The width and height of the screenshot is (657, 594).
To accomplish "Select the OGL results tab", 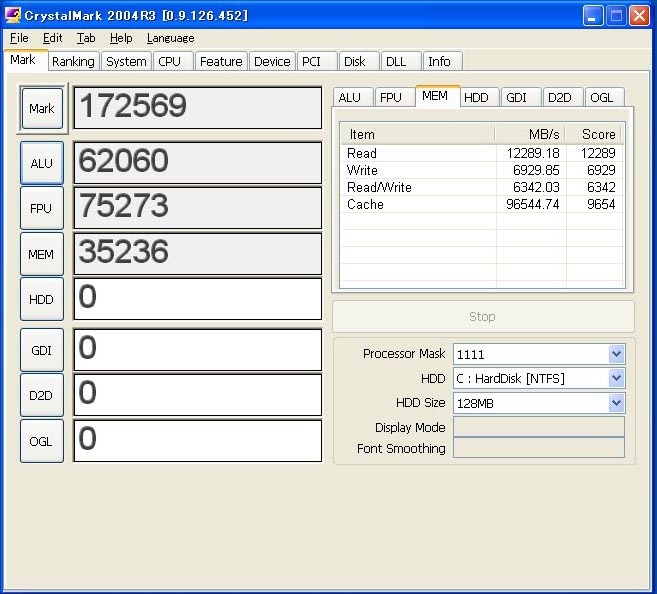I will click(602, 97).
